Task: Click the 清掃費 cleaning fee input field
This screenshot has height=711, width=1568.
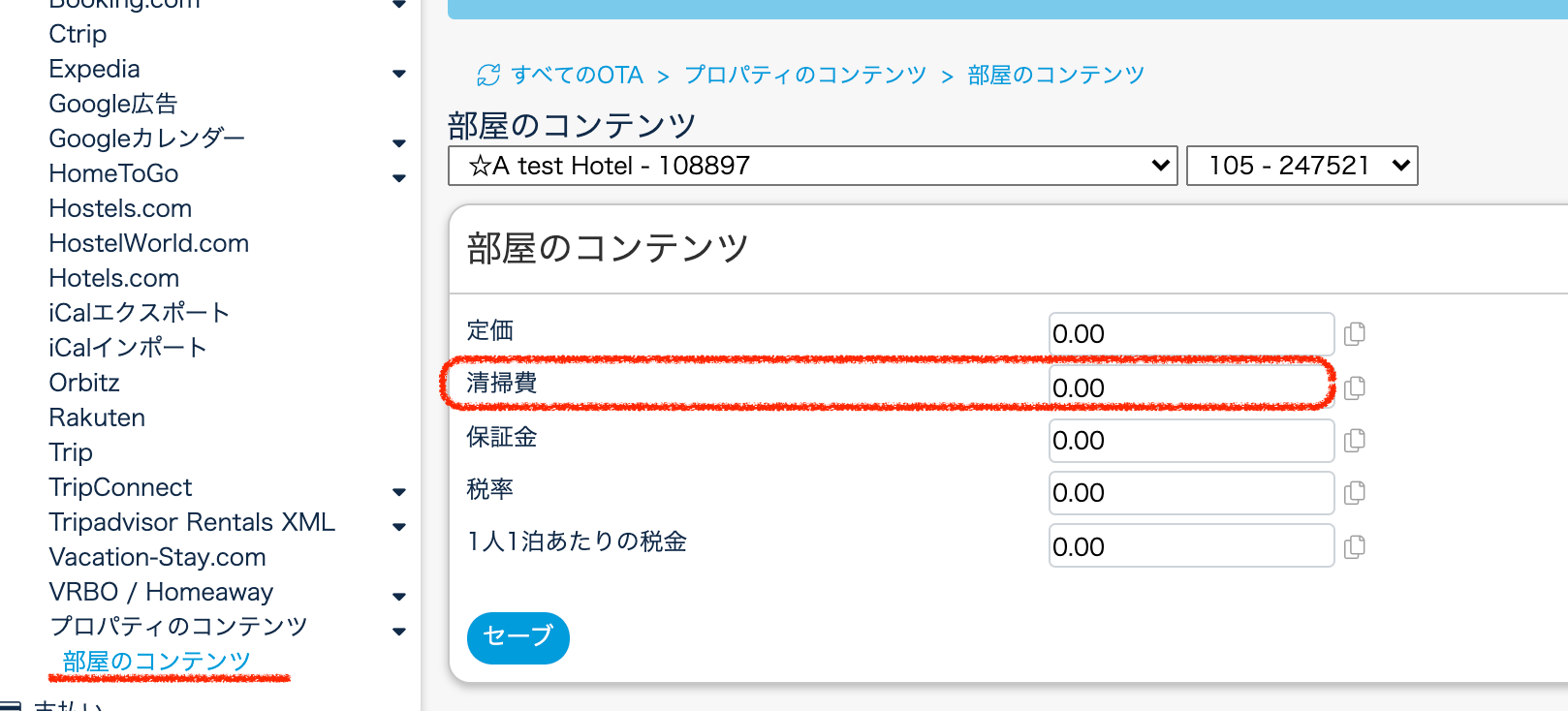Action: tap(1190, 387)
